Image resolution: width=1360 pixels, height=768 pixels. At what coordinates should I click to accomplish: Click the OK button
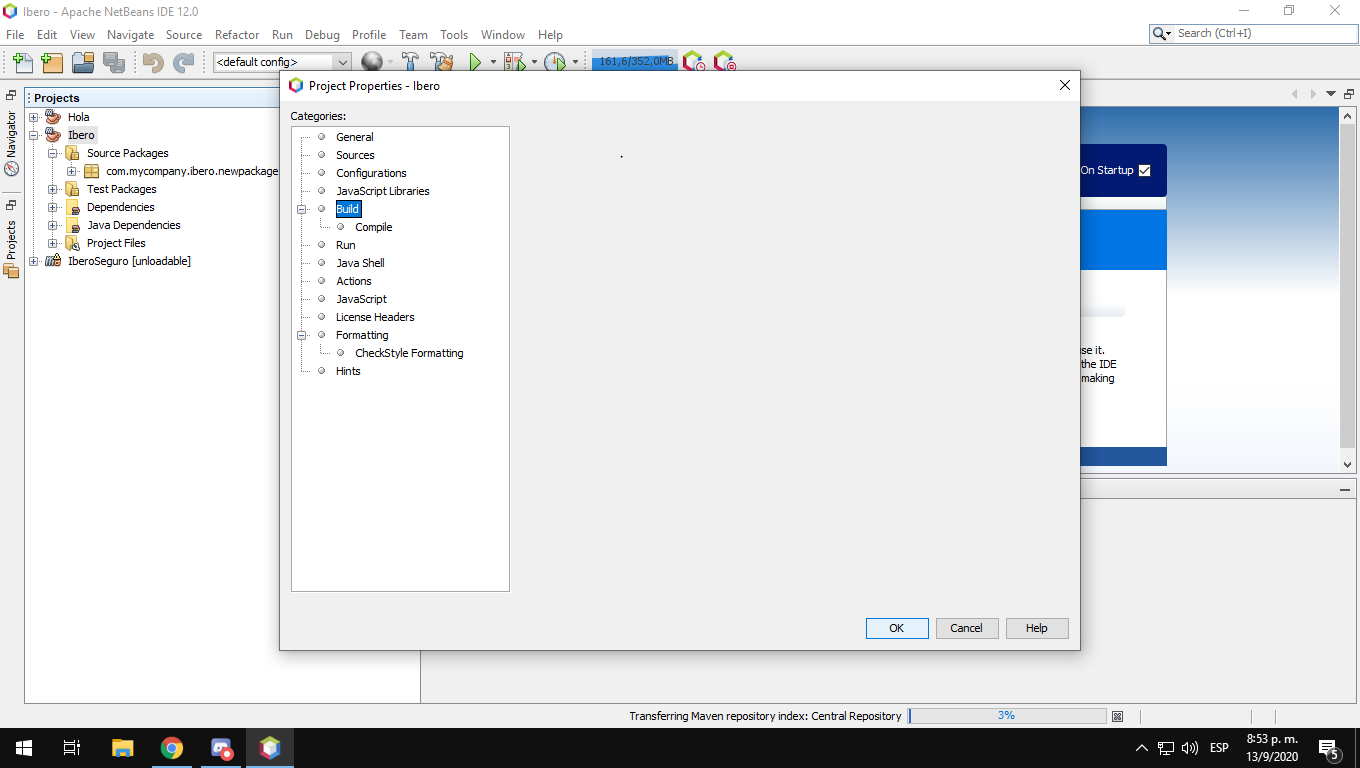pyautogui.click(x=897, y=628)
